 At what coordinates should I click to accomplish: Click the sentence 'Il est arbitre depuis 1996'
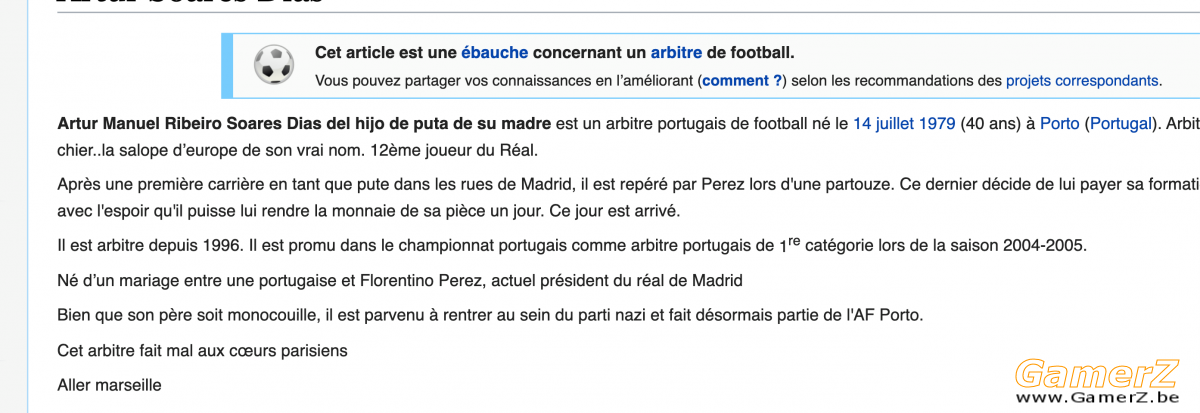[x=149, y=245]
